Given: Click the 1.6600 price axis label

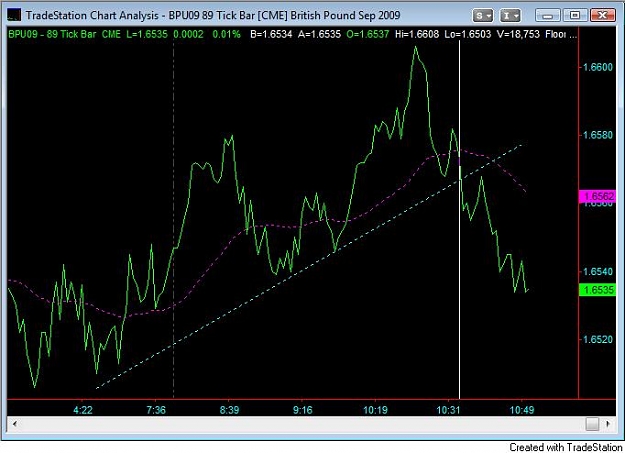Looking at the screenshot, I should pos(597,67).
